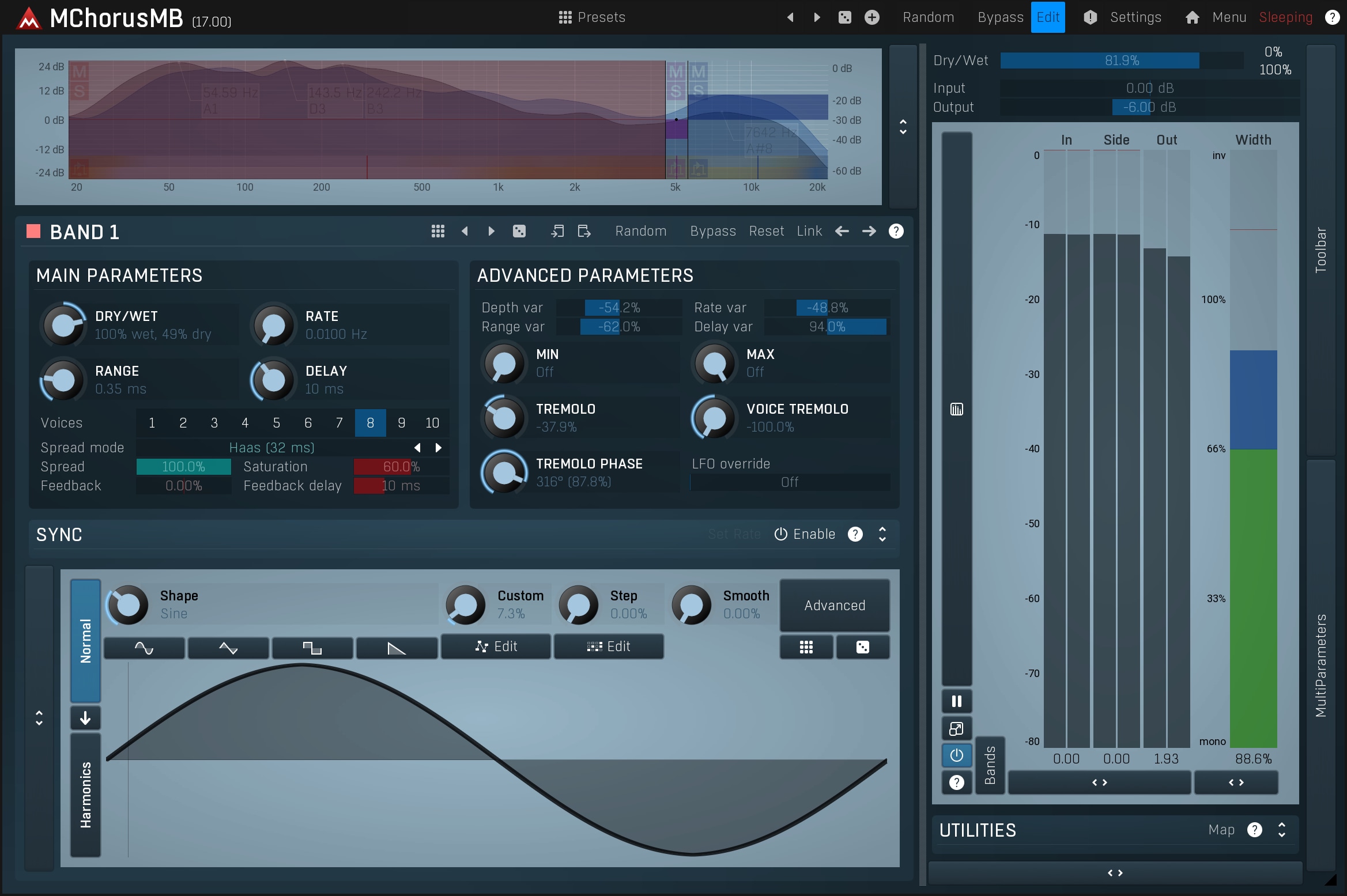The image size is (1347, 896).
Task: Switch to next Spread mode option
Action: 439,448
